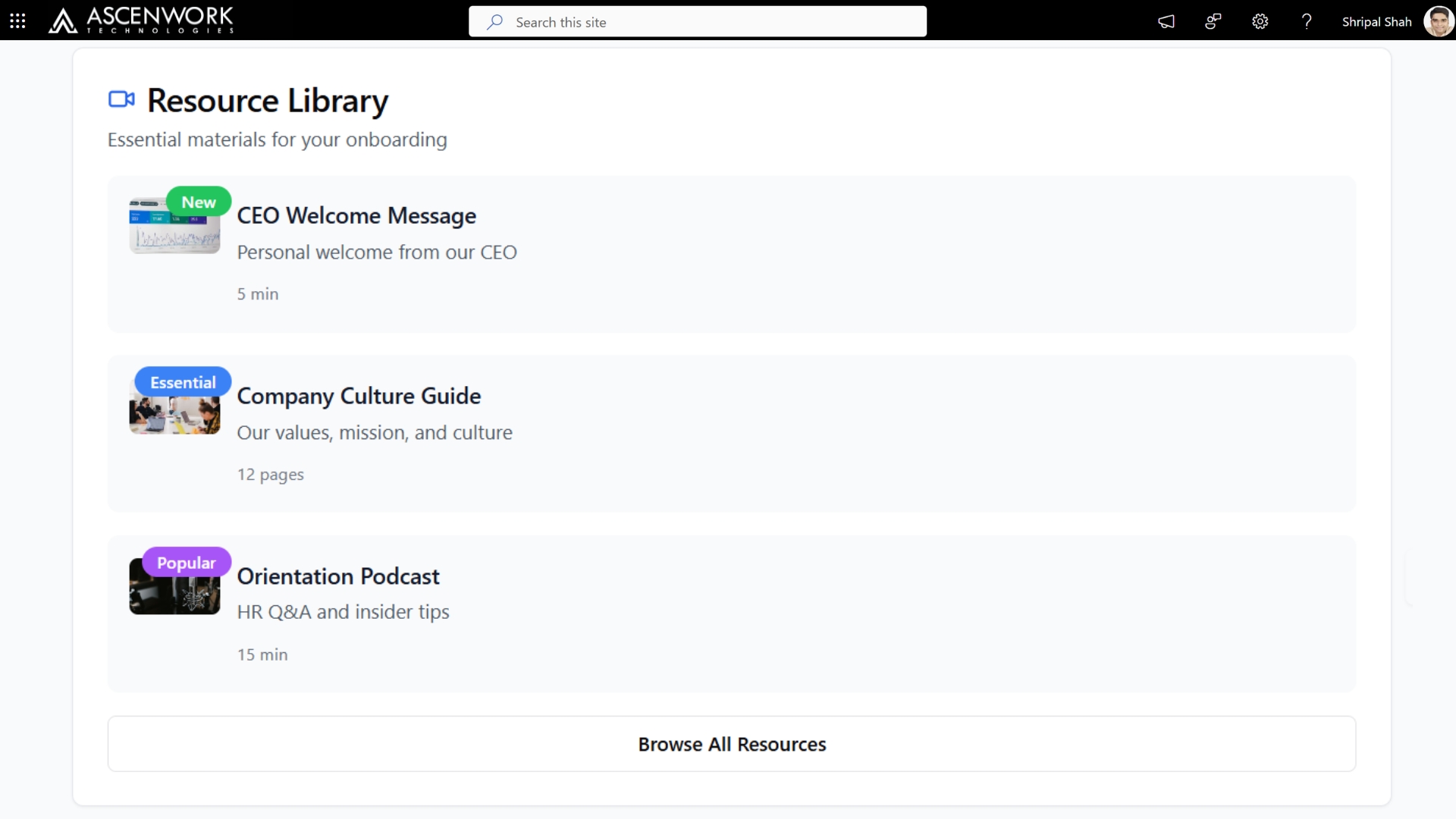Click the search magnifier icon
The height and width of the screenshot is (819, 1456).
[494, 22]
